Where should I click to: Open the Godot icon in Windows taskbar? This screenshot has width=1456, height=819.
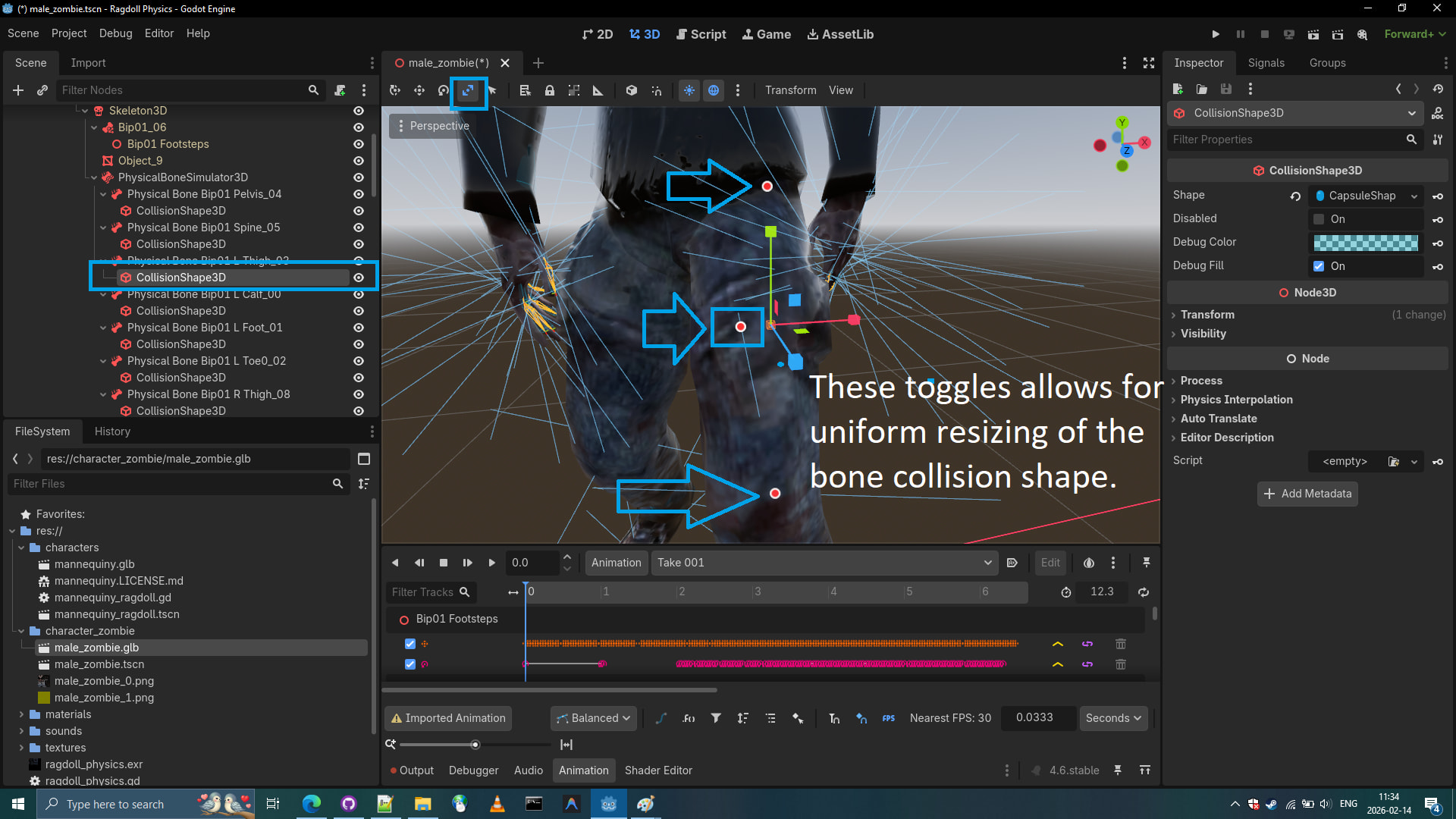tap(608, 804)
